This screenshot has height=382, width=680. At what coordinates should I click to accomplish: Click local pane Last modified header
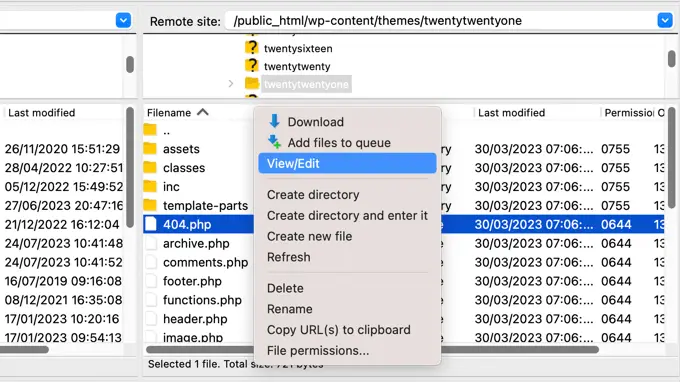42,113
